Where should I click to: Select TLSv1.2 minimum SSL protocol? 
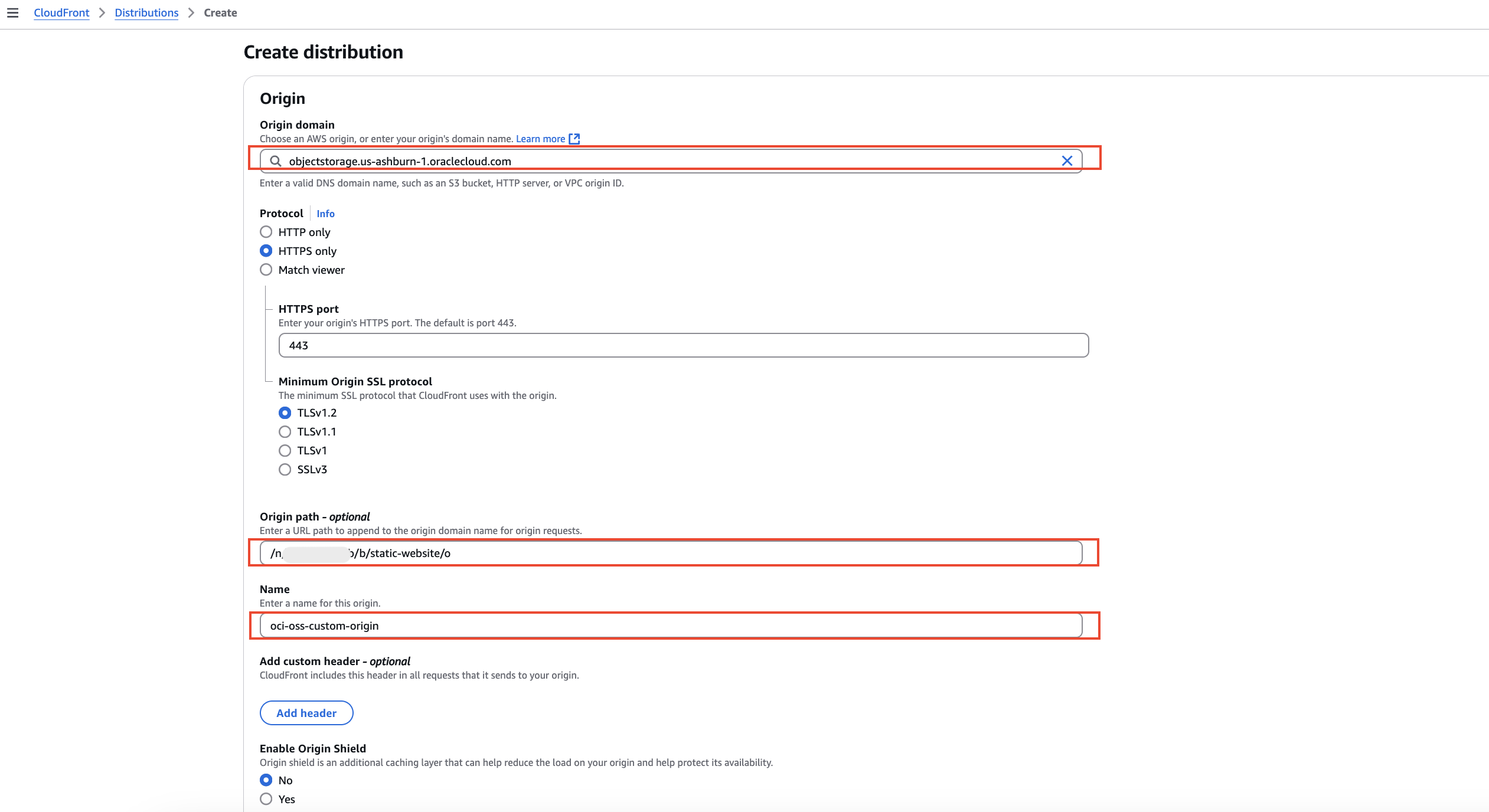[285, 412]
